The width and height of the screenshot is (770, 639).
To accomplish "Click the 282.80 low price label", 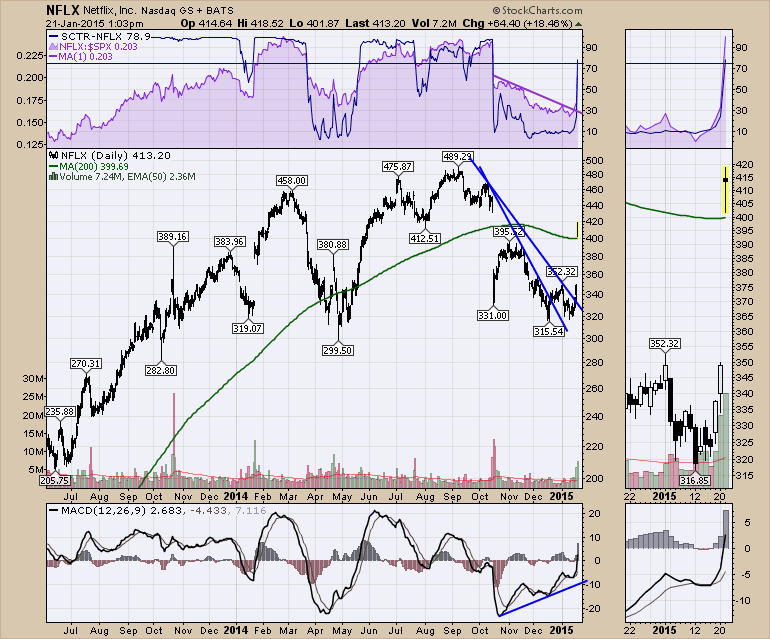I will (x=161, y=370).
